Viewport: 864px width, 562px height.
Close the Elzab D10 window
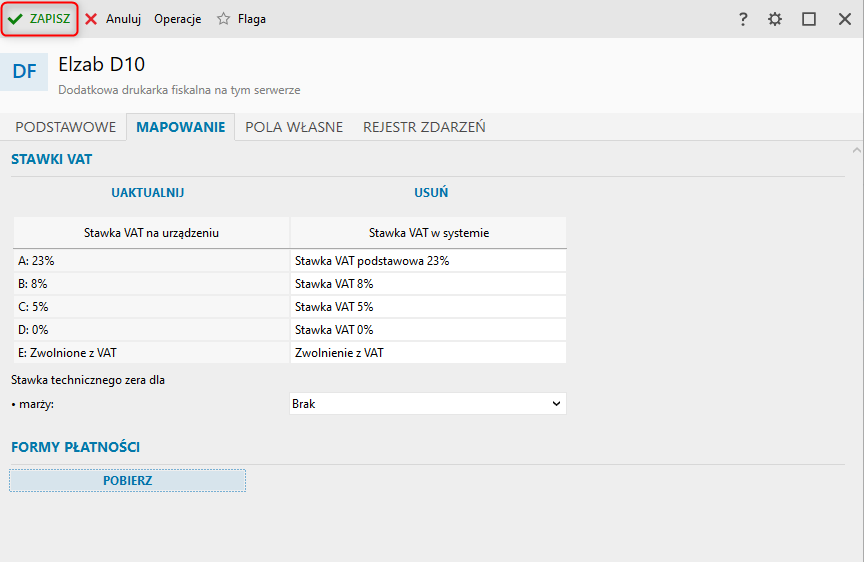tap(845, 19)
